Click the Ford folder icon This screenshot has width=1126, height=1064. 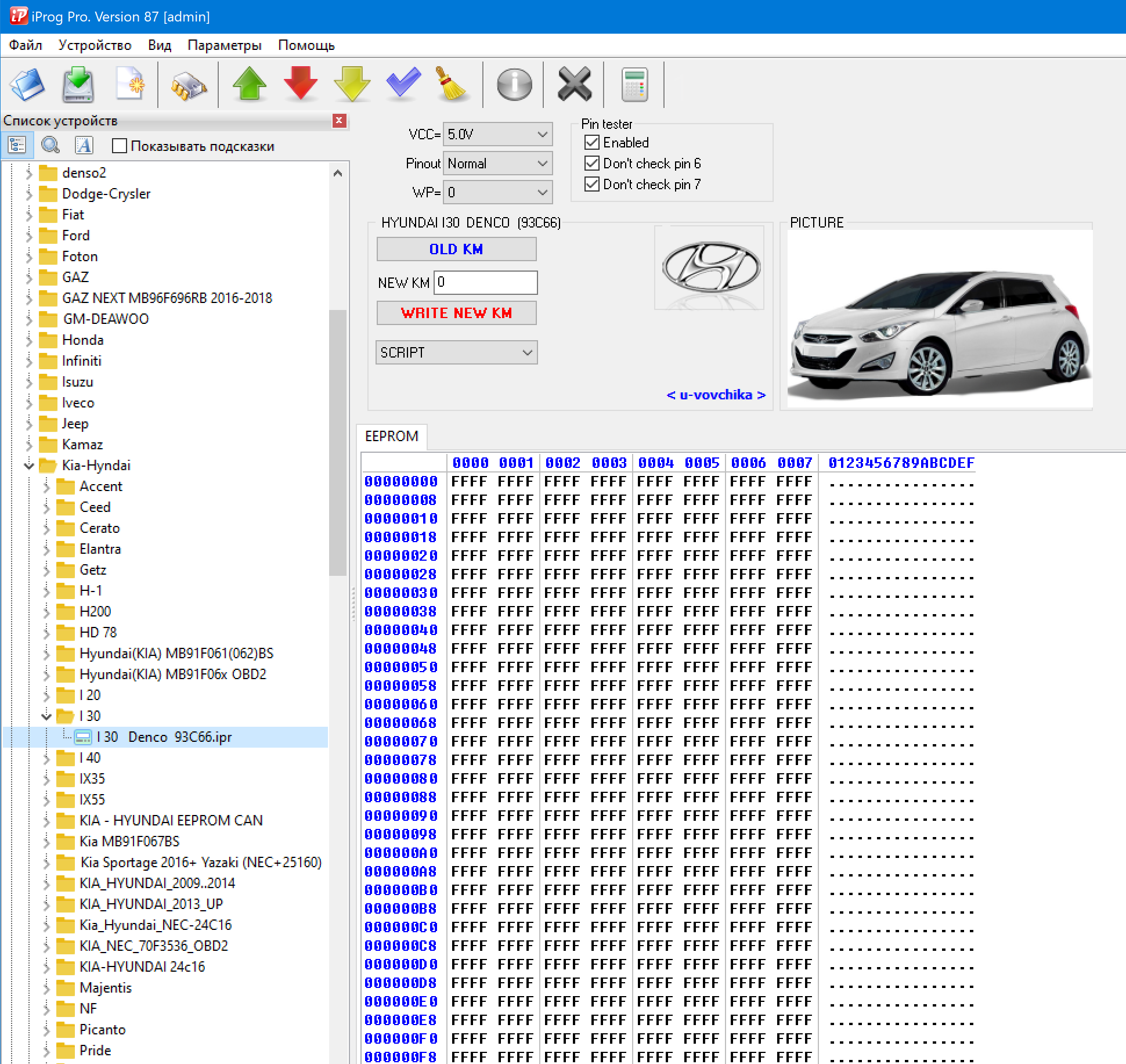coord(48,235)
